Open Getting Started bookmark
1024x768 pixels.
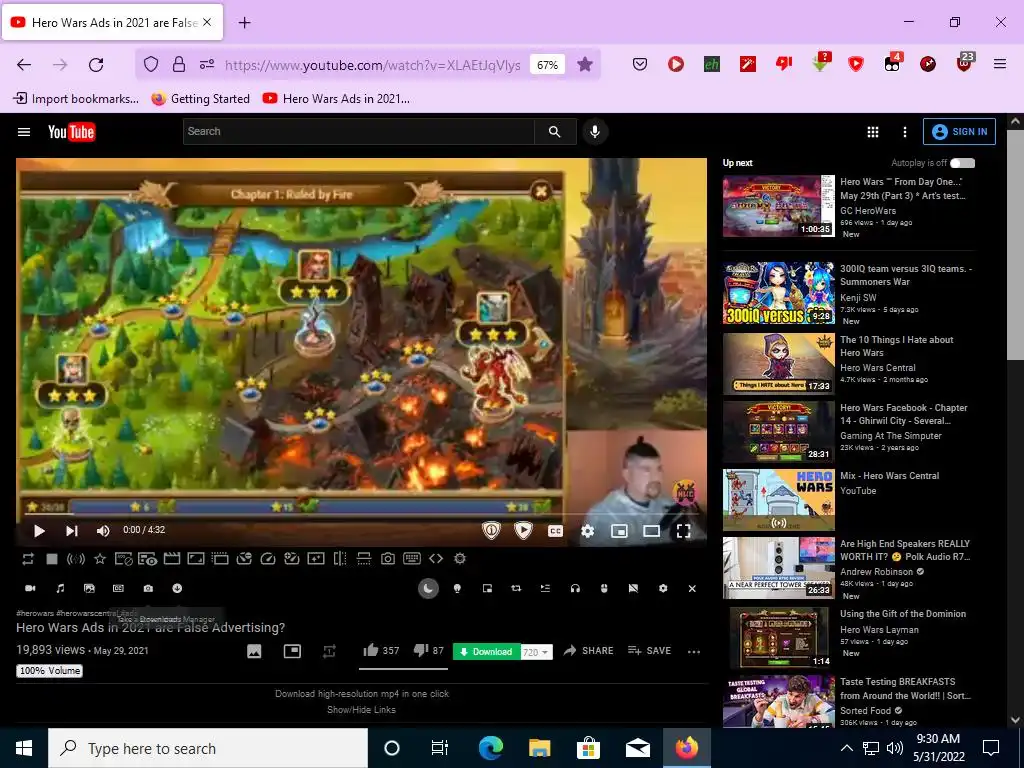[x=200, y=99]
